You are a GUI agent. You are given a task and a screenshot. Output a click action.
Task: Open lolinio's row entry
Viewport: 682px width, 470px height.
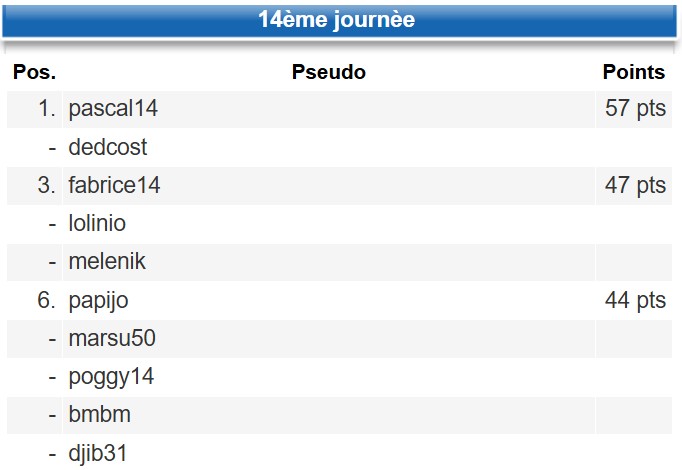97,223
